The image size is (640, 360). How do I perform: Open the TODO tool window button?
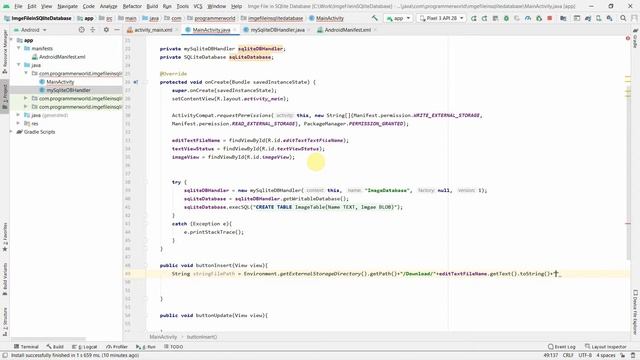click(173, 347)
